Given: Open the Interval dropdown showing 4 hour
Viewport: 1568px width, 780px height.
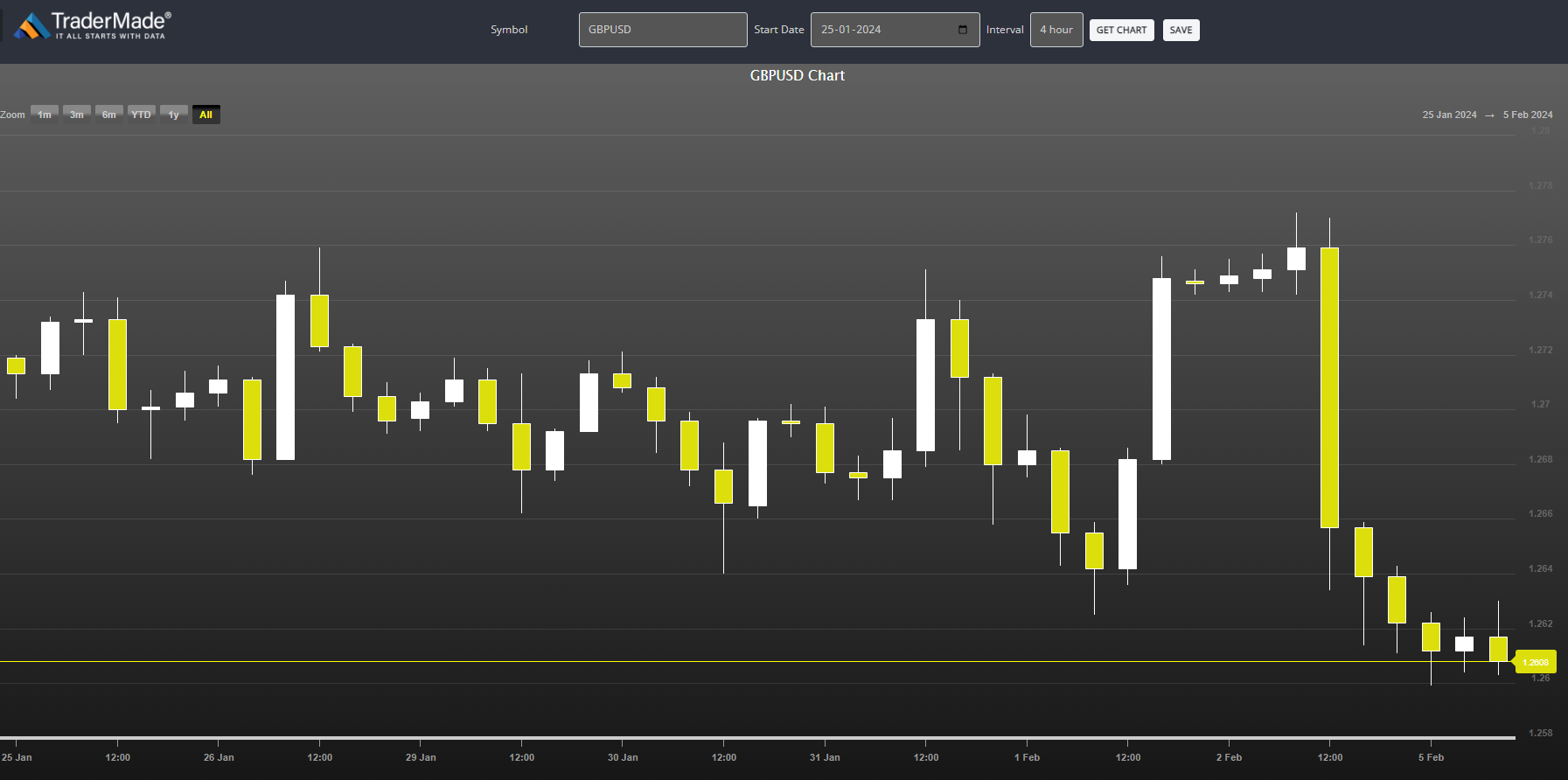Looking at the screenshot, I should pyautogui.click(x=1056, y=30).
